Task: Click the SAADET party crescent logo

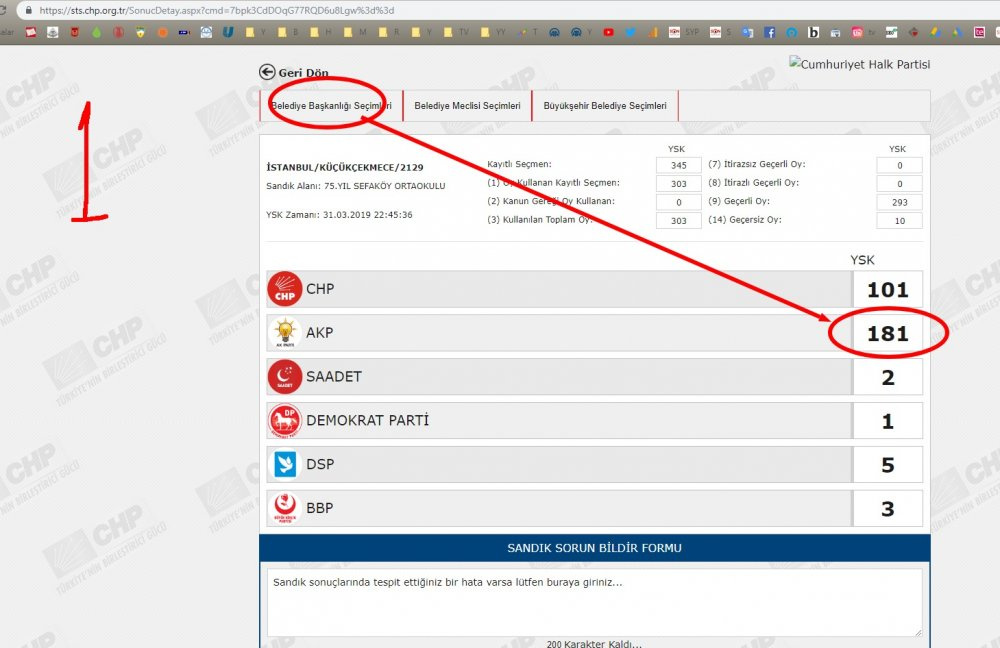Action: 284,376
